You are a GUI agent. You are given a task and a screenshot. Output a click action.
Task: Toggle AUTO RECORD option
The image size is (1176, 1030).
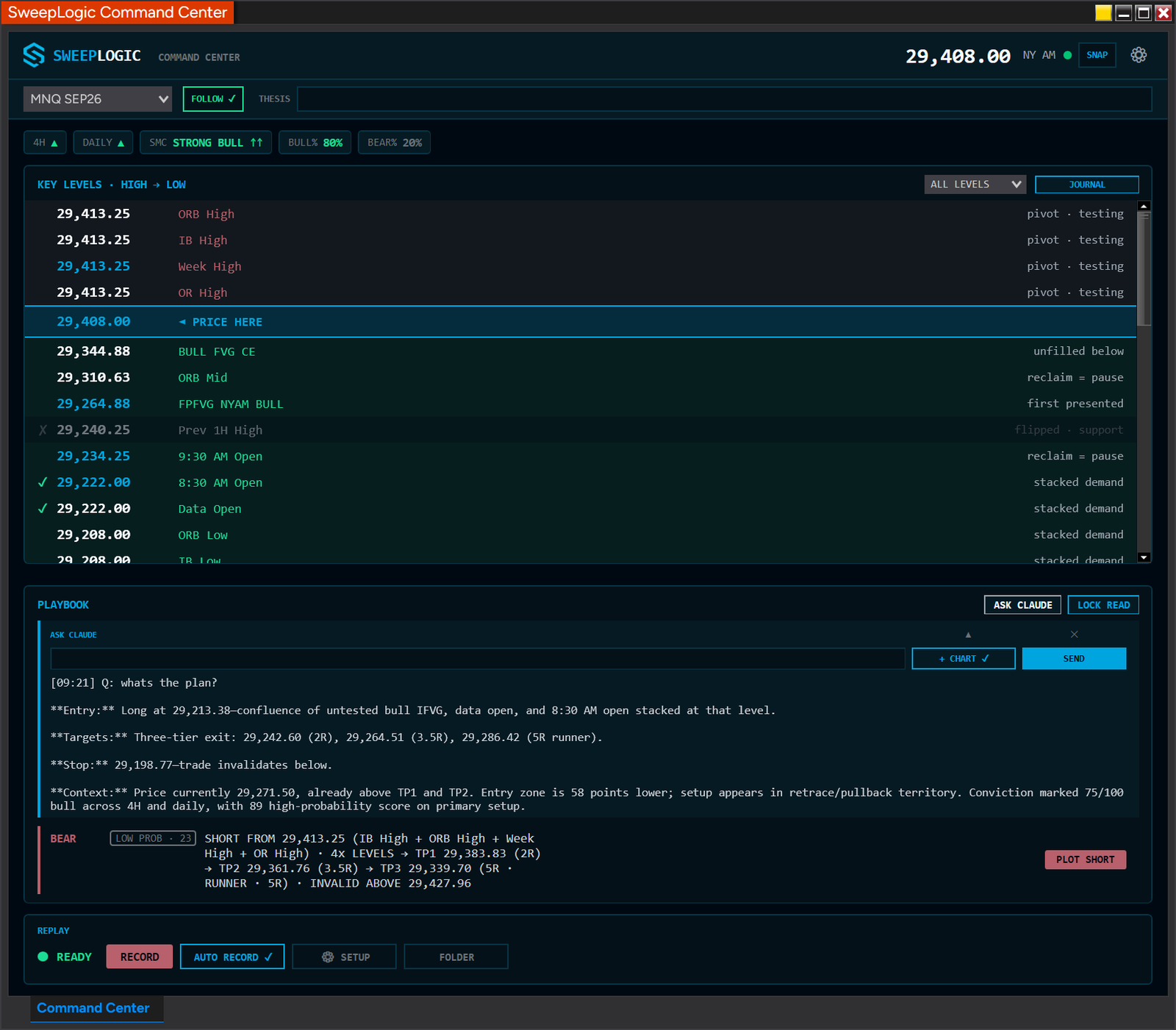click(x=232, y=956)
